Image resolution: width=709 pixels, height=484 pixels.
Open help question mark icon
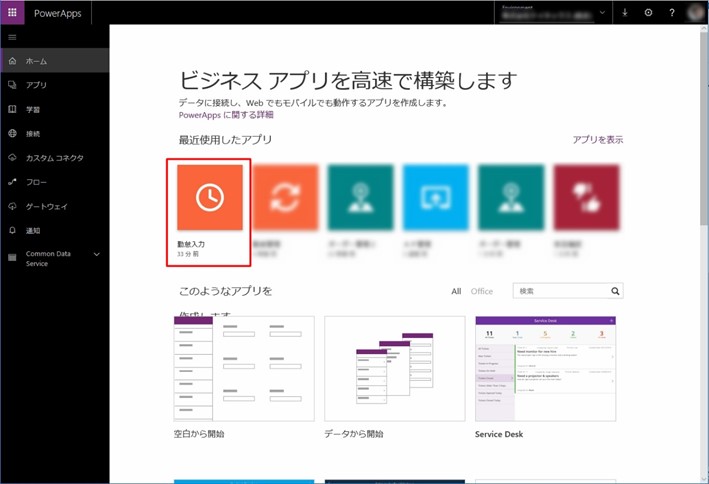672,13
